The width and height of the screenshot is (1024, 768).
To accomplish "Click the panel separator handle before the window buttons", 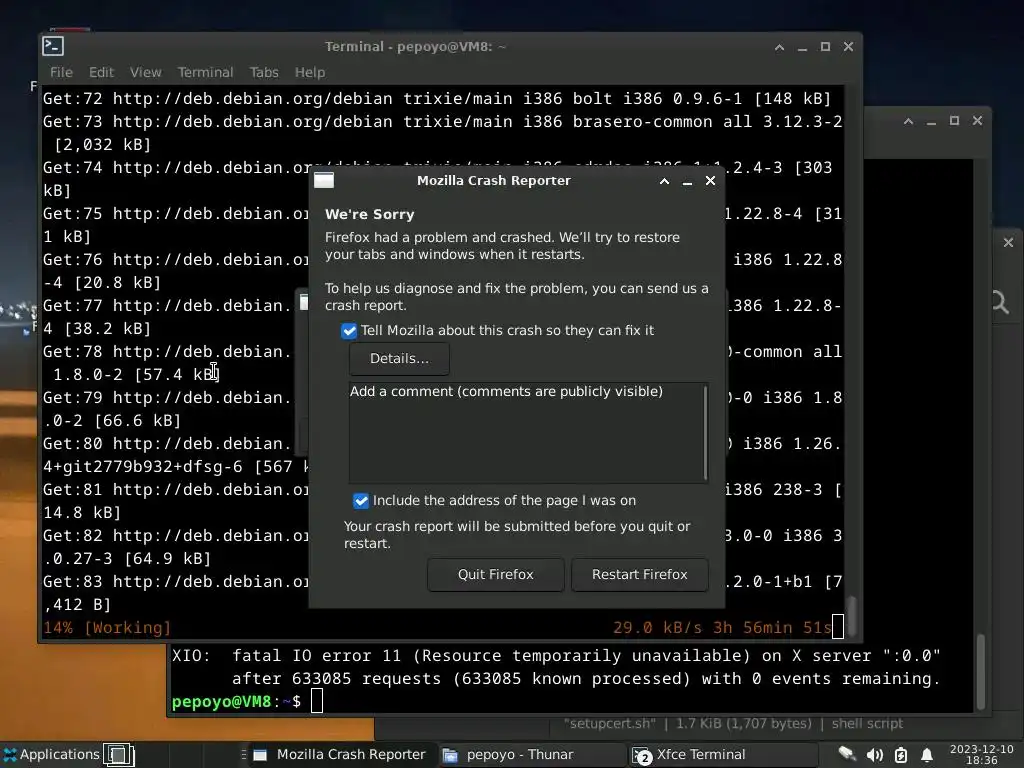I will (x=244, y=755).
